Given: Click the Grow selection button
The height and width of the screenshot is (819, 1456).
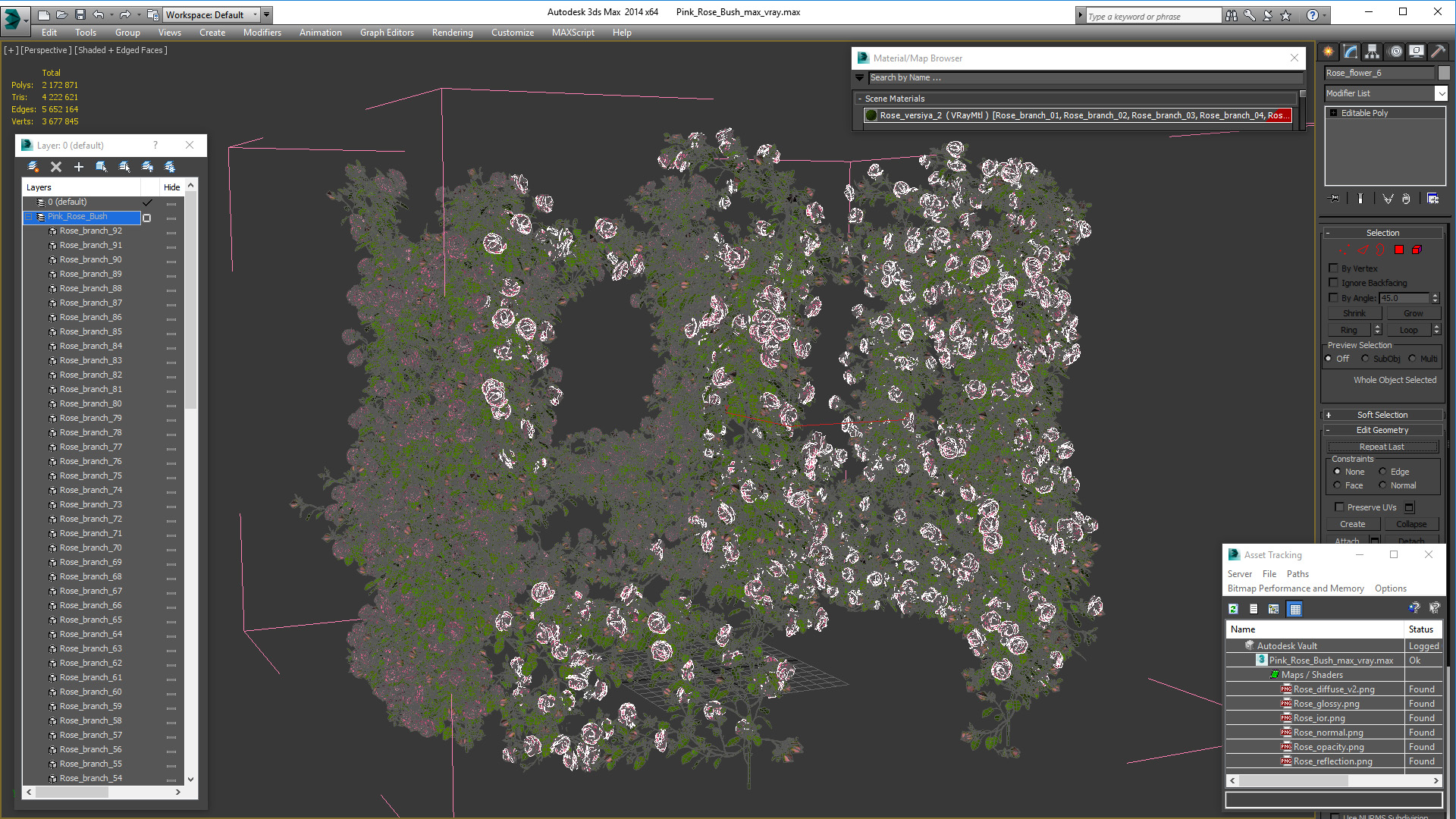Looking at the screenshot, I should 1413,313.
